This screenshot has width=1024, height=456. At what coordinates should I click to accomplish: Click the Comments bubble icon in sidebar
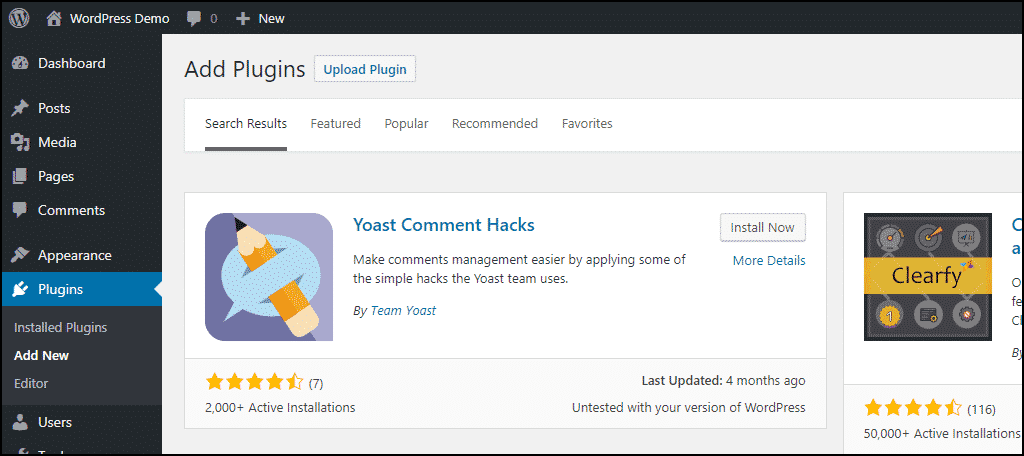tap(20, 210)
